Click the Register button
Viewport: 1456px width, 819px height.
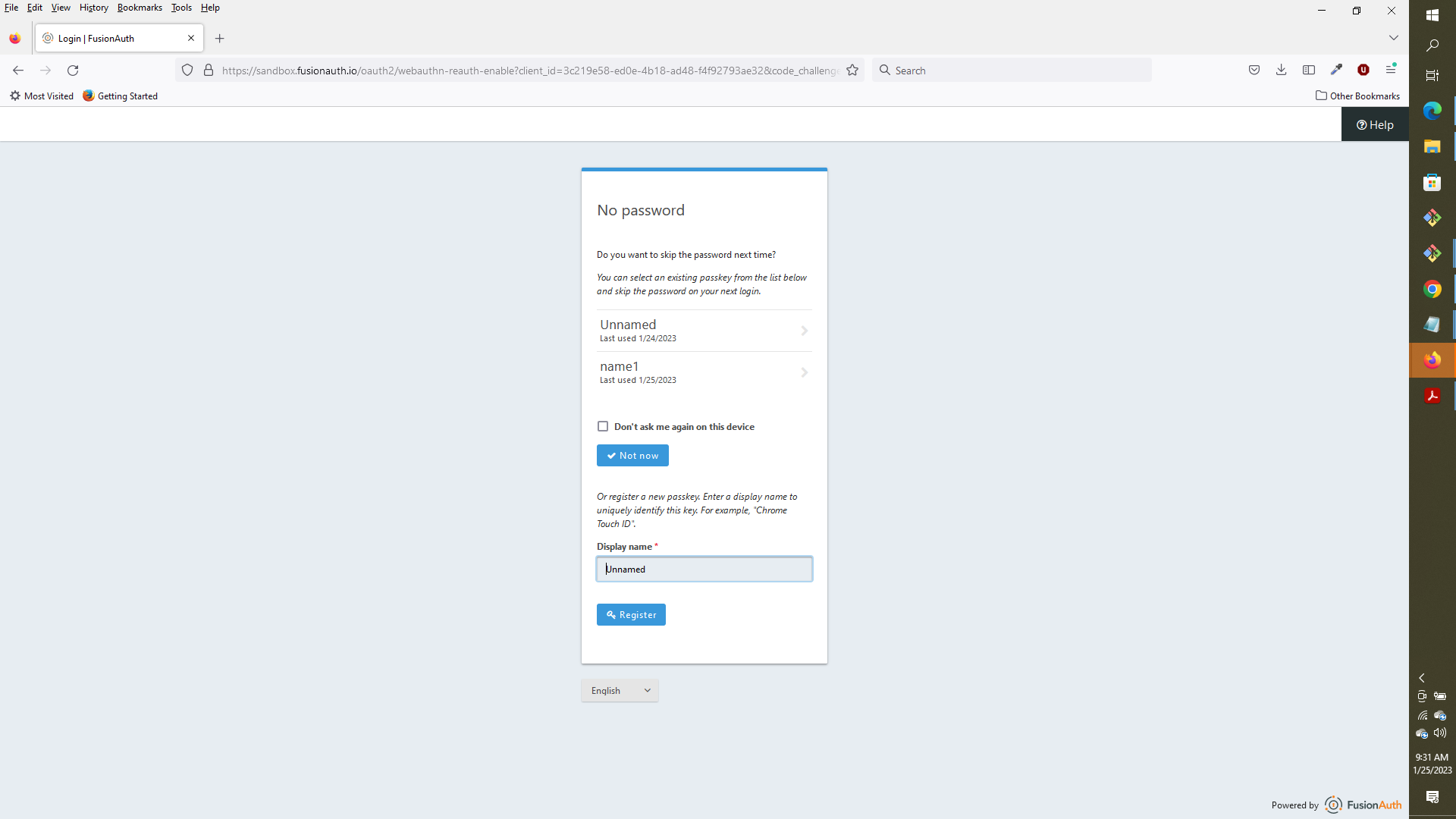point(630,614)
